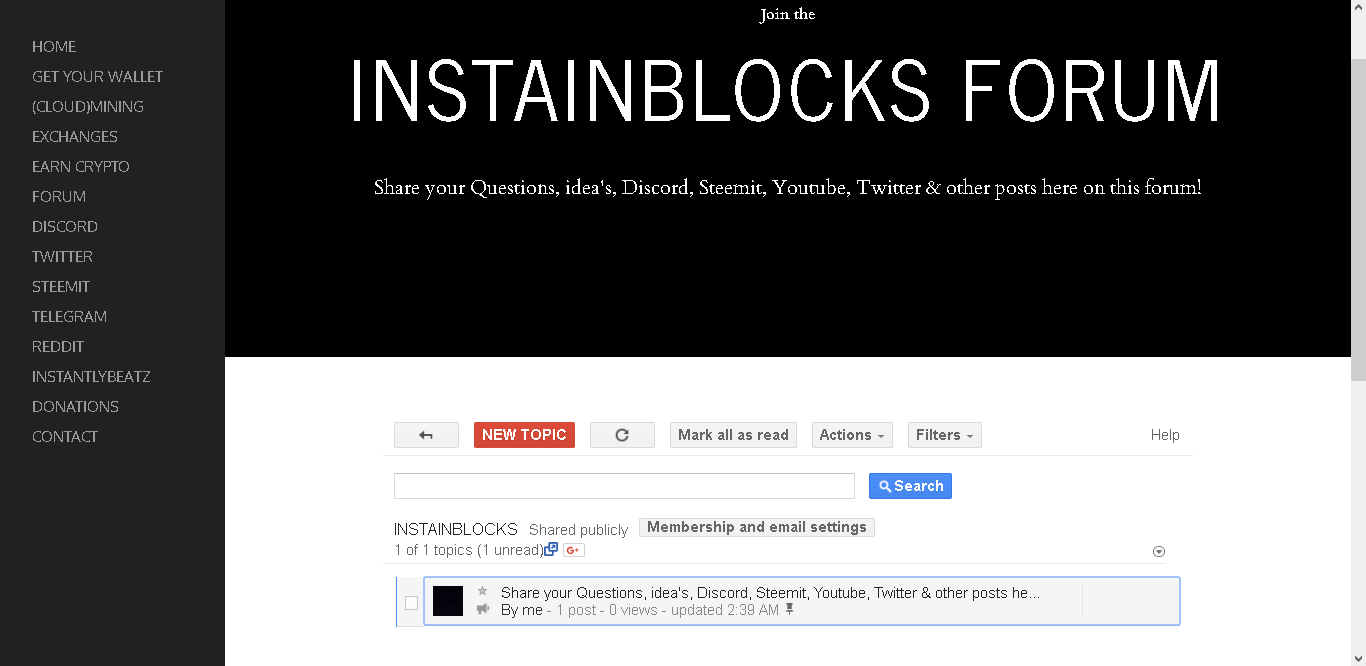
Task: Refresh the forum topic list
Action: (x=622, y=435)
